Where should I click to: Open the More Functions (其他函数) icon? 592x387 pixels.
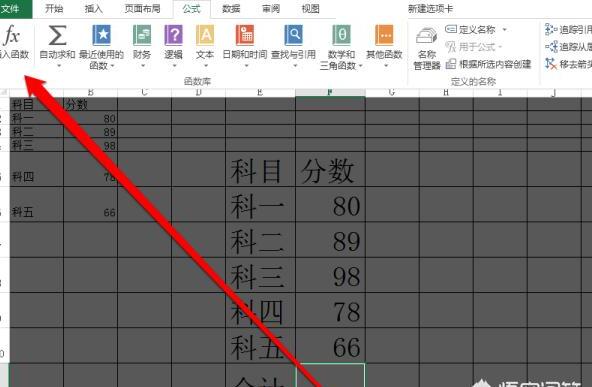384,35
